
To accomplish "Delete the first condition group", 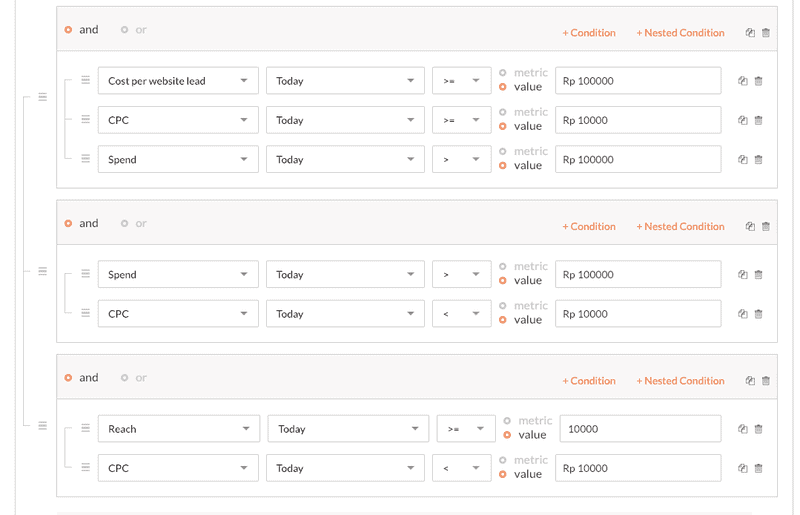I will click(766, 33).
